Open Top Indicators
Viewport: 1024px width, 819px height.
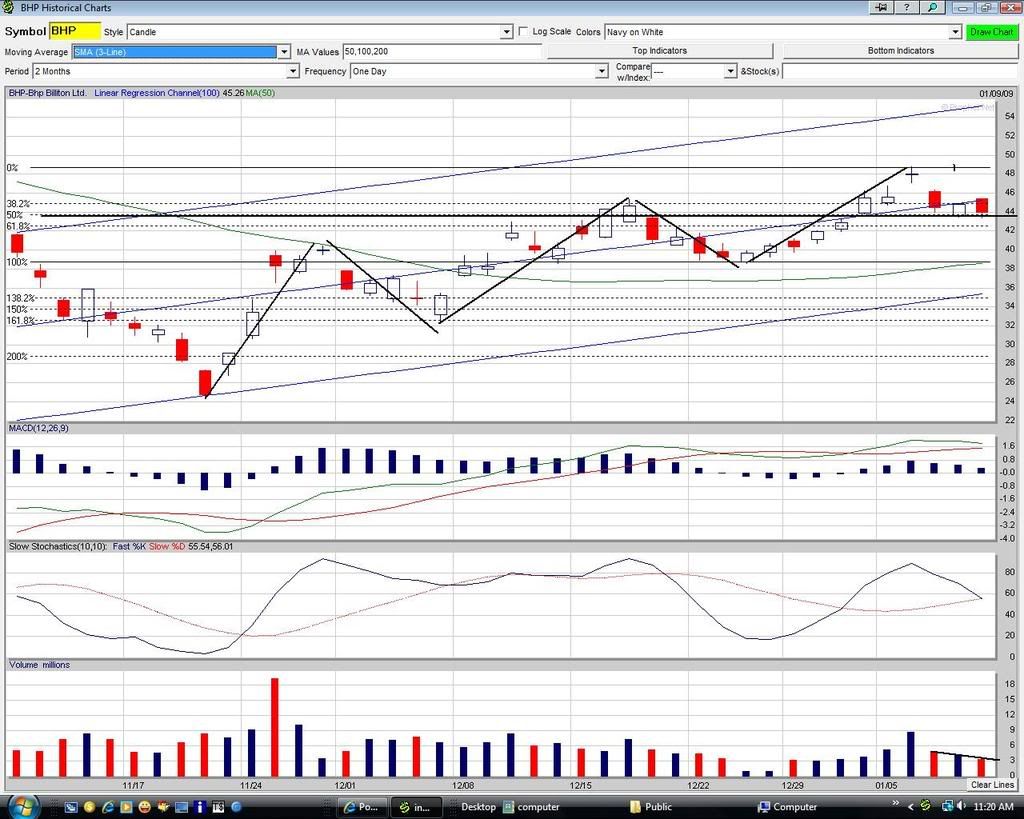[x=660, y=51]
